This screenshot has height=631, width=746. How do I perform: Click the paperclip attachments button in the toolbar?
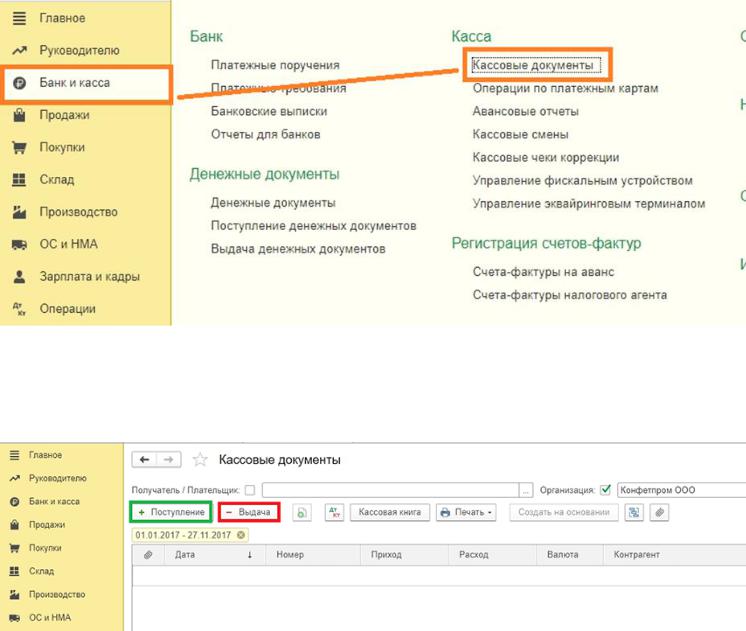click(659, 512)
